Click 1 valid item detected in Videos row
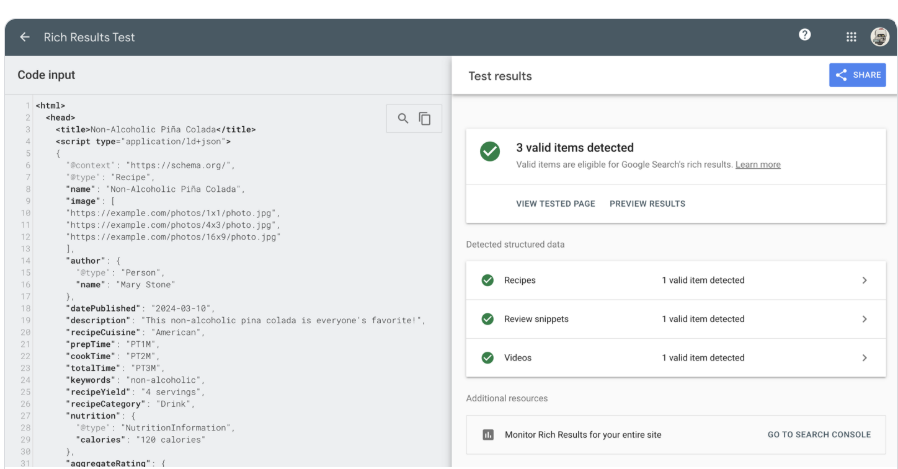 (x=703, y=358)
